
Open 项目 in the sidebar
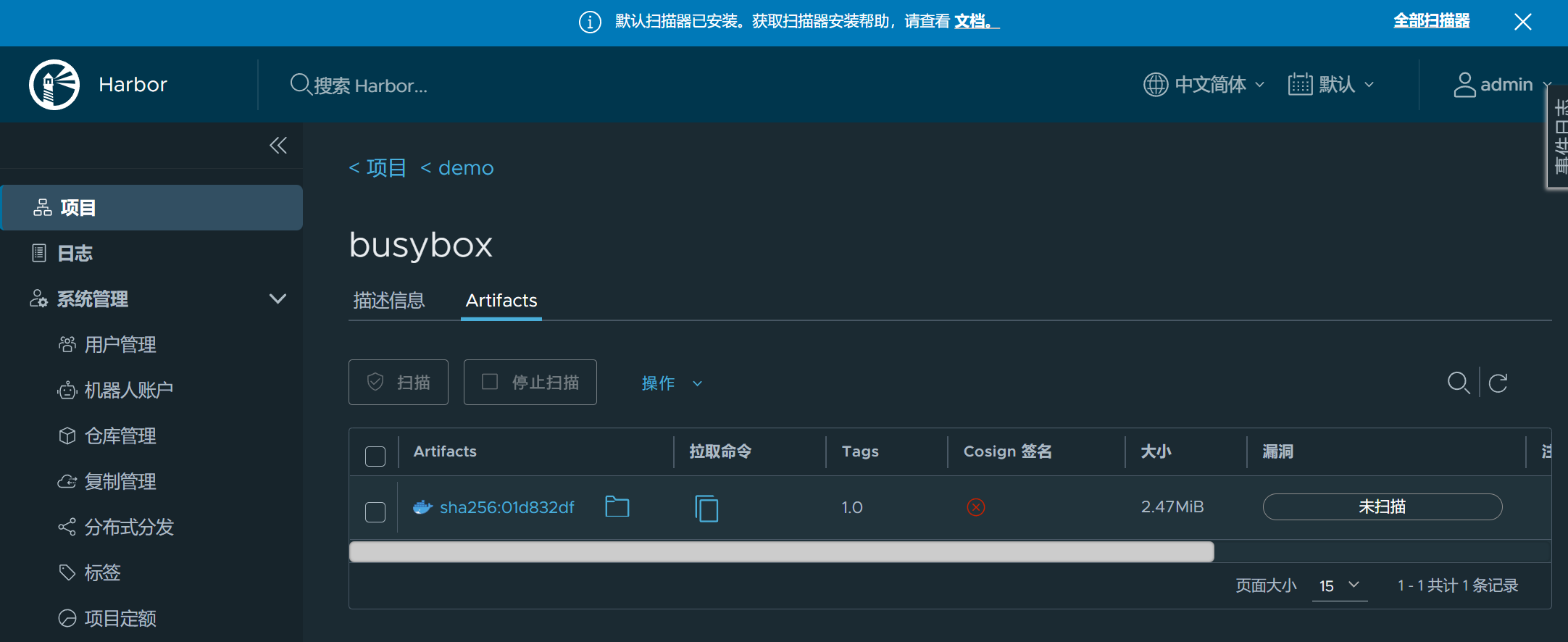(152, 208)
